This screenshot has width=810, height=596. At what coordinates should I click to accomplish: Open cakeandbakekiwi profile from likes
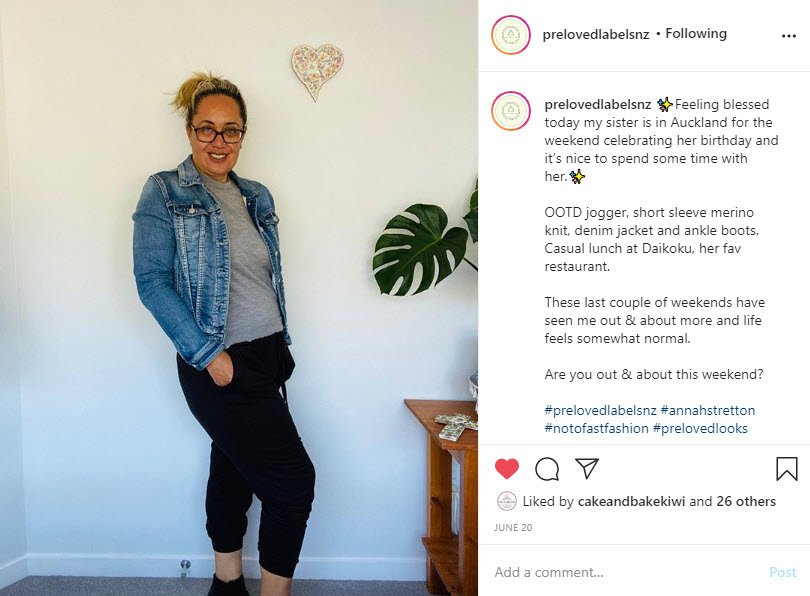pyautogui.click(x=631, y=501)
